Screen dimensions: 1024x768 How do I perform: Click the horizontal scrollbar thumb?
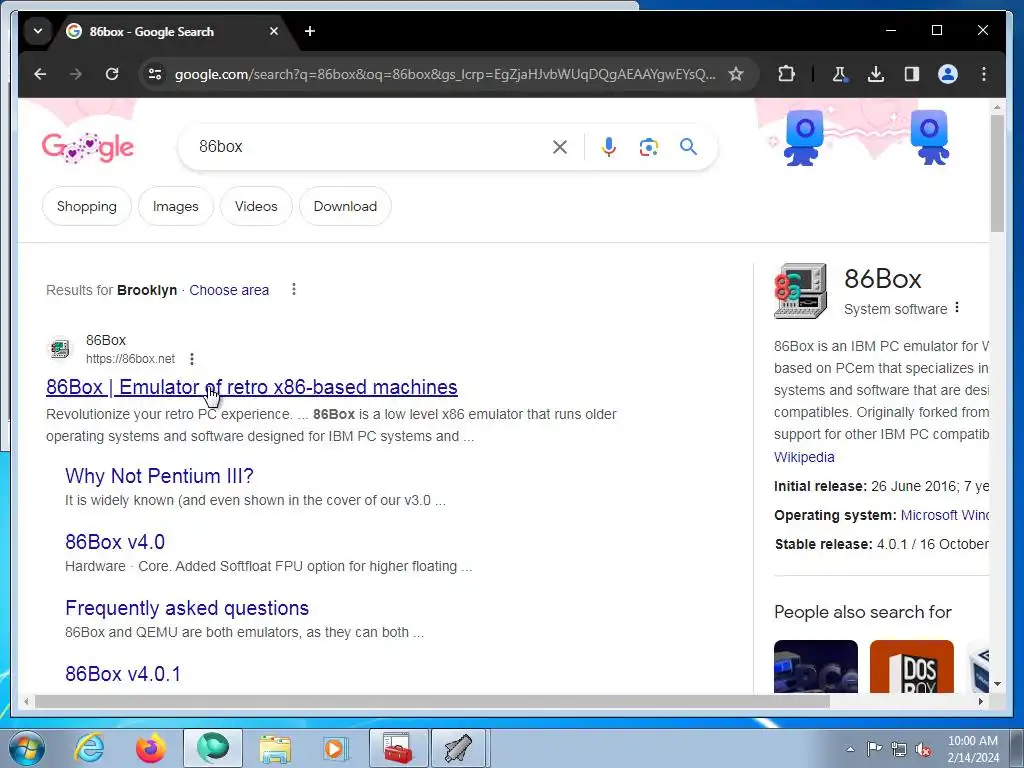(x=432, y=701)
